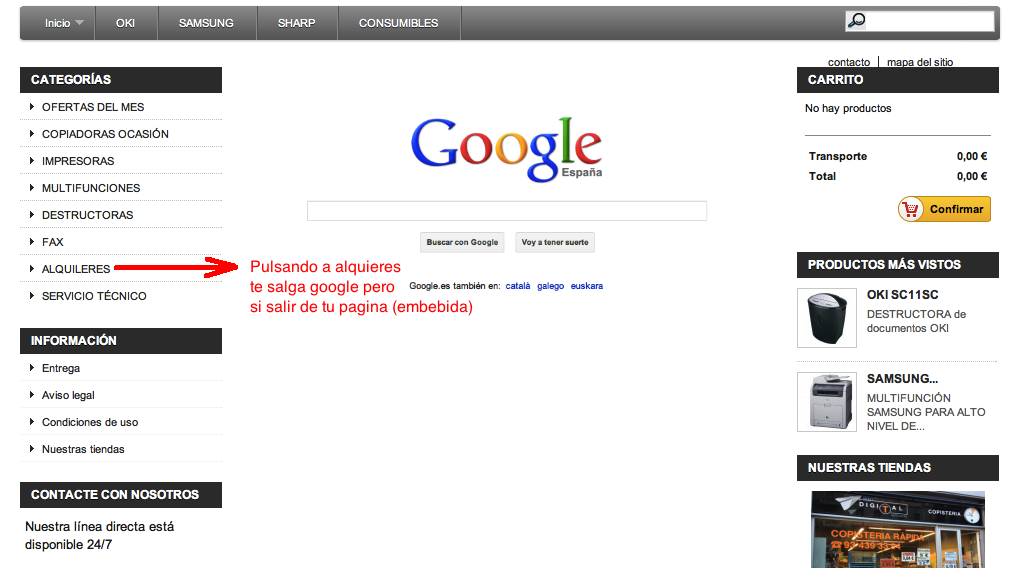Open the SAMSUNG... product title

coord(903,379)
